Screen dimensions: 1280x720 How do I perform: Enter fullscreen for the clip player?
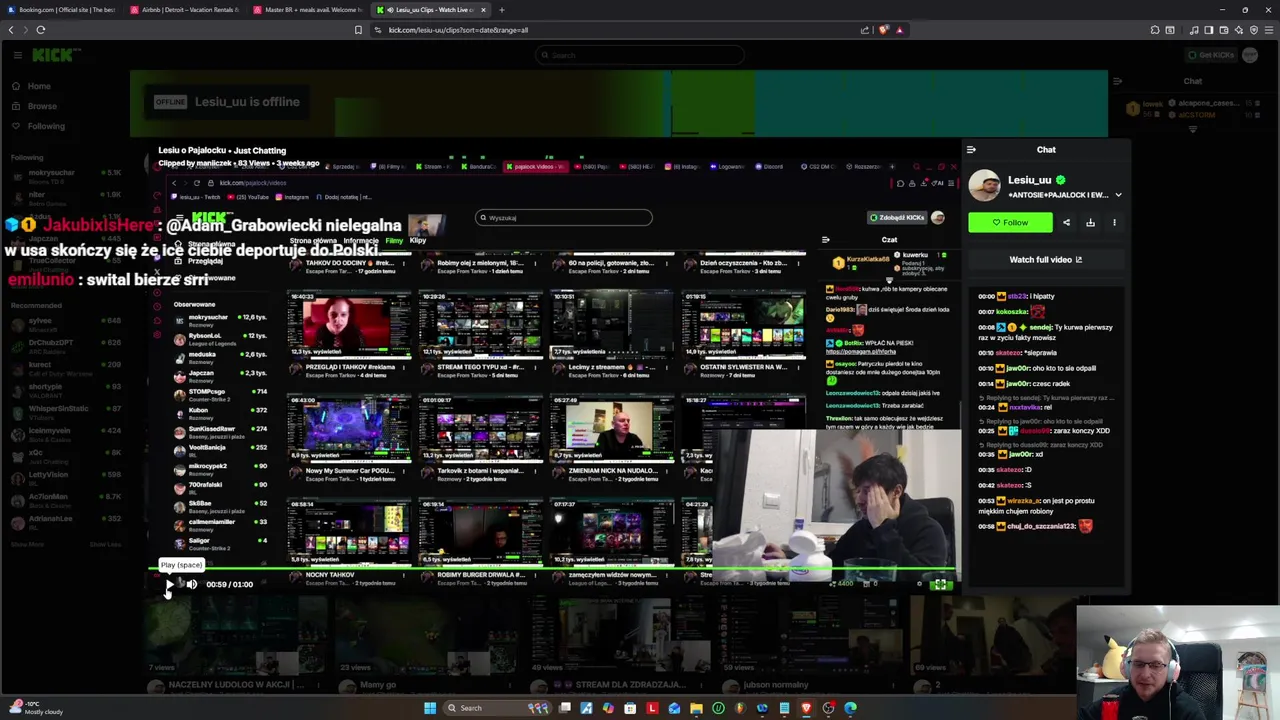point(941,585)
